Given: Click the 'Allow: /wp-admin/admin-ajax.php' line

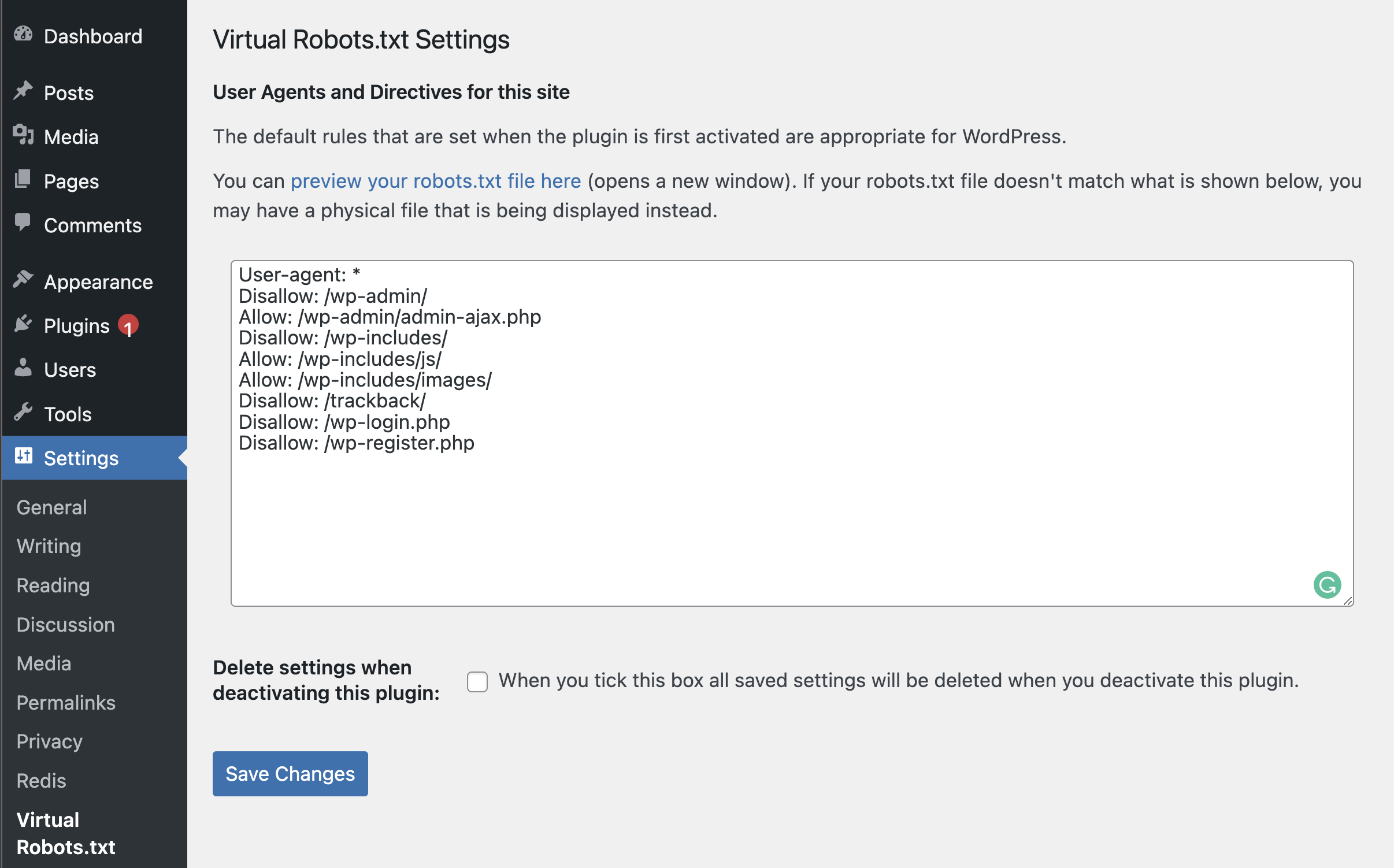Looking at the screenshot, I should click(390, 317).
